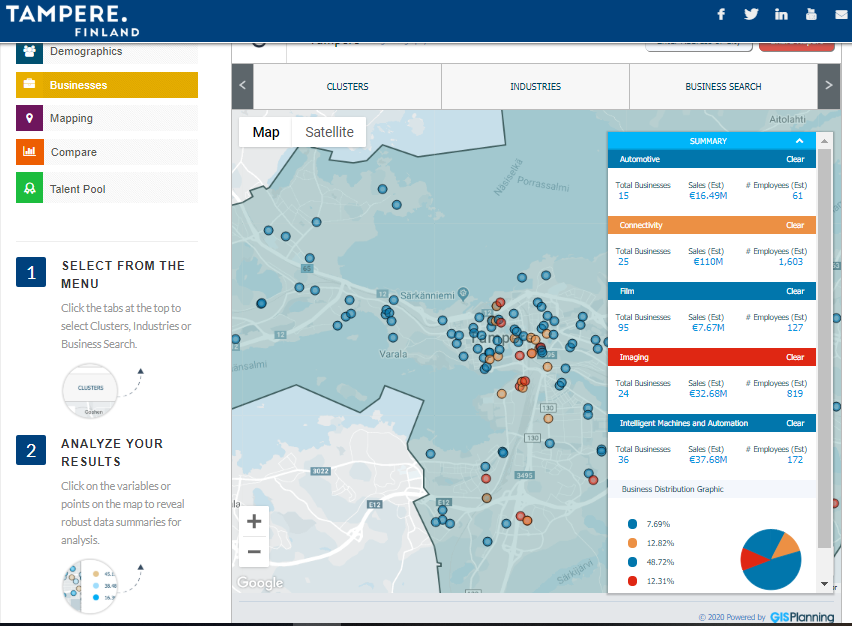This screenshot has width=852, height=626.
Task: Select Businesses in the sidebar
Action: point(107,85)
